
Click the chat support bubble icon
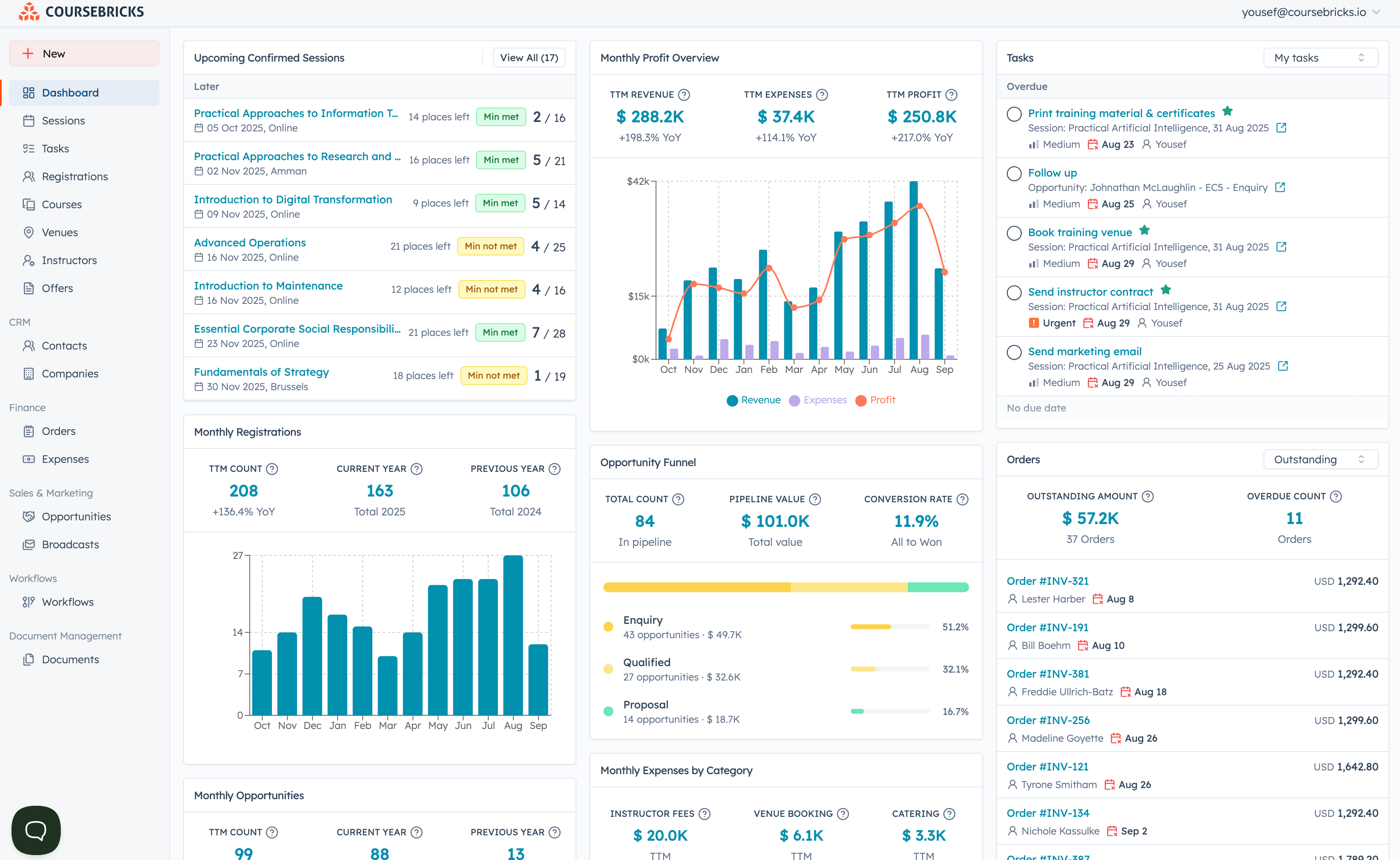36,830
